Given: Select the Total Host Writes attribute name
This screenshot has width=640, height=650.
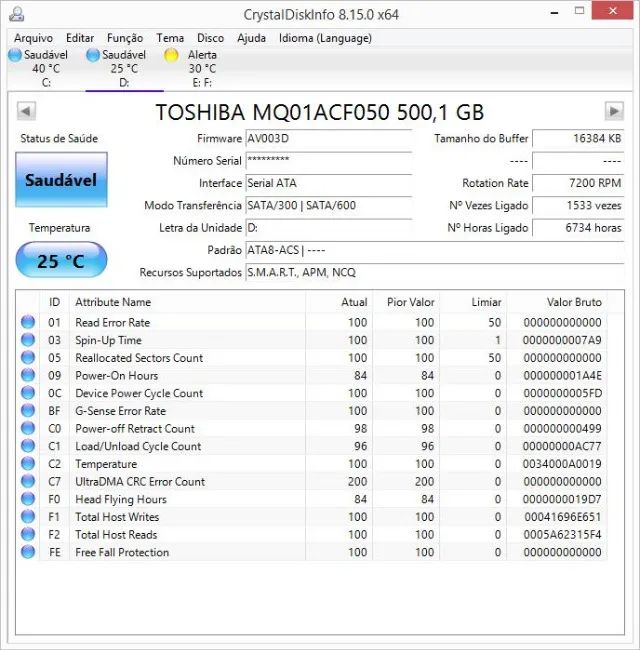Looking at the screenshot, I should [117, 517].
